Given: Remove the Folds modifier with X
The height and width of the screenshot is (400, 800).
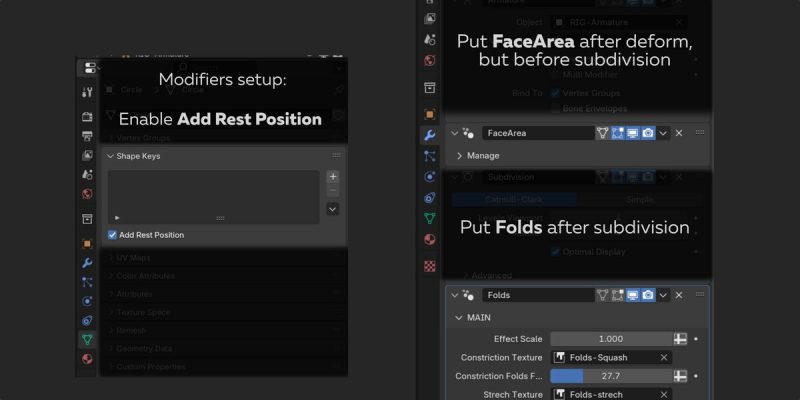Looking at the screenshot, I should (x=679, y=295).
